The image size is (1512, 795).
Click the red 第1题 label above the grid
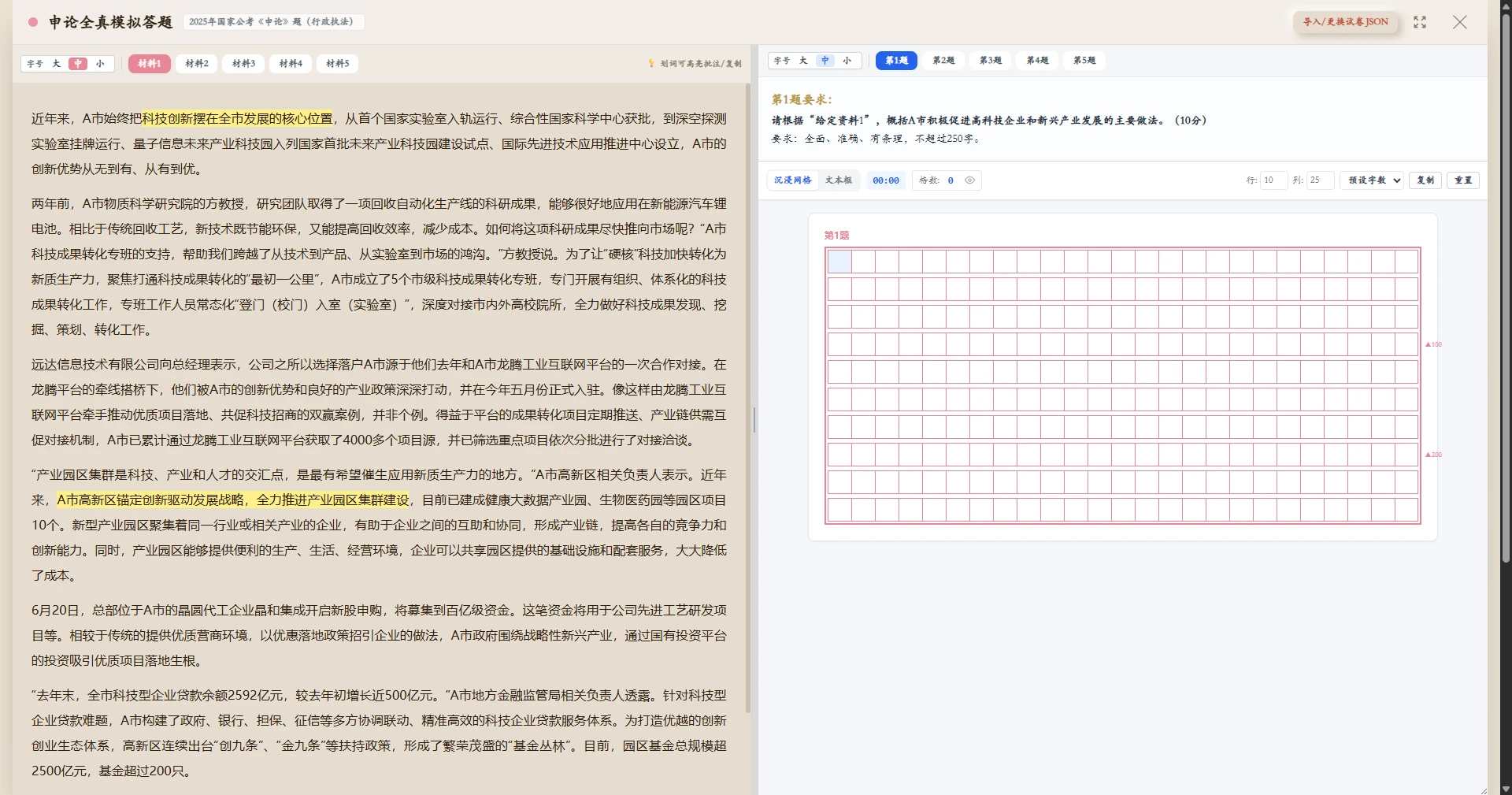click(836, 236)
